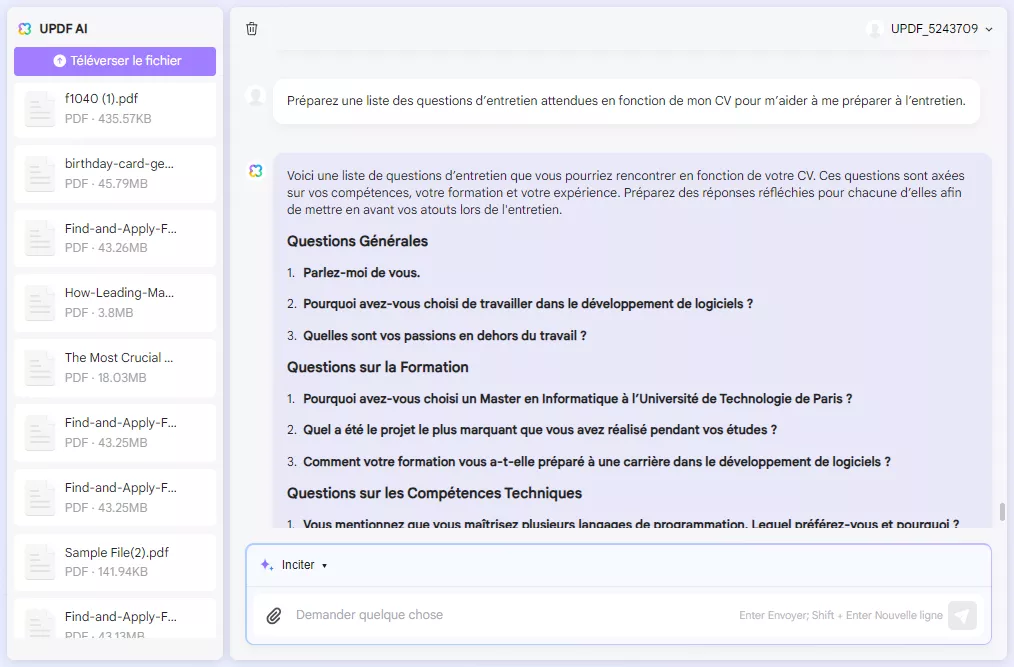Viewport: 1014px width, 667px height.
Task: Delete the conversation with the trash icon
Action: click(x=252, y=29)
